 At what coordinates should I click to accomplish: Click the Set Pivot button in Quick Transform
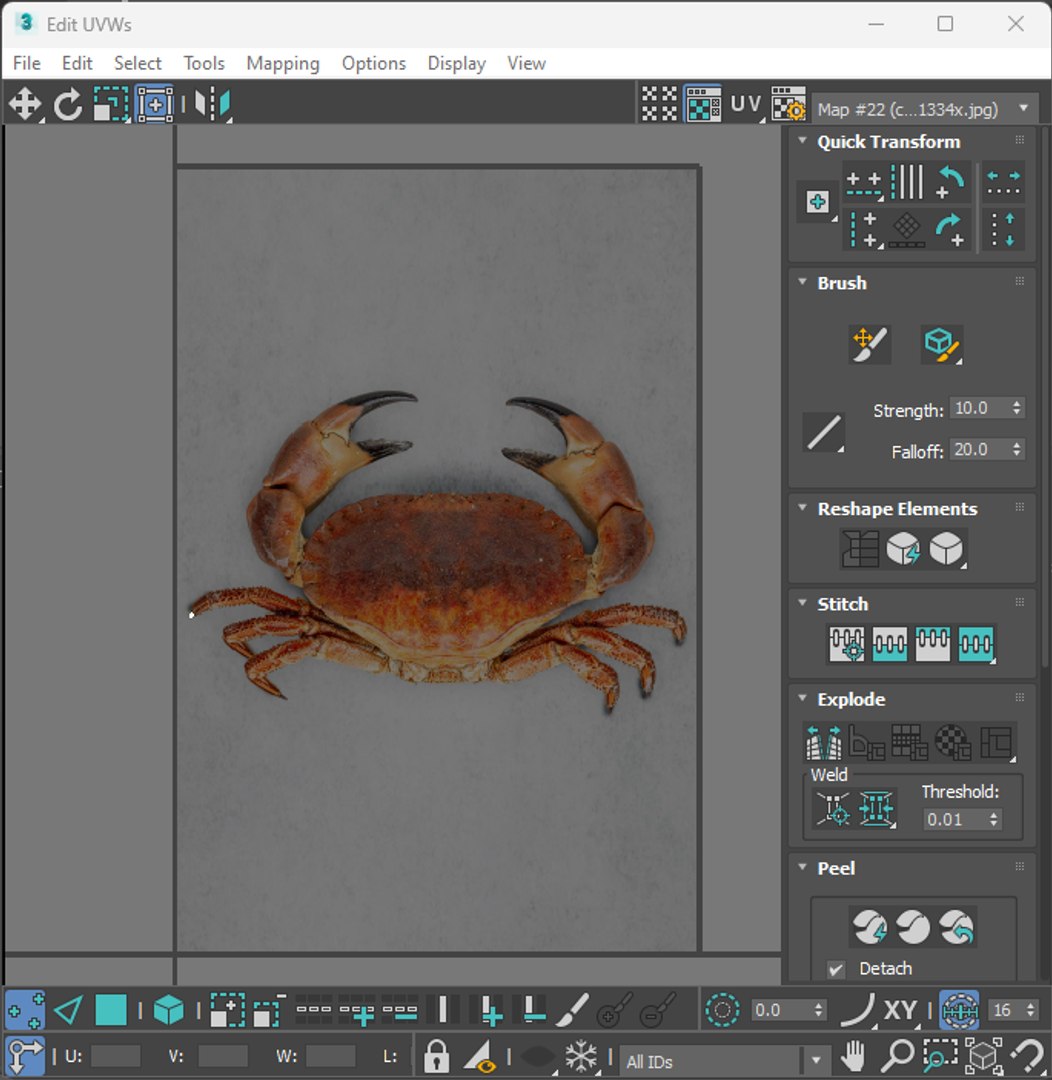(818, 202)
